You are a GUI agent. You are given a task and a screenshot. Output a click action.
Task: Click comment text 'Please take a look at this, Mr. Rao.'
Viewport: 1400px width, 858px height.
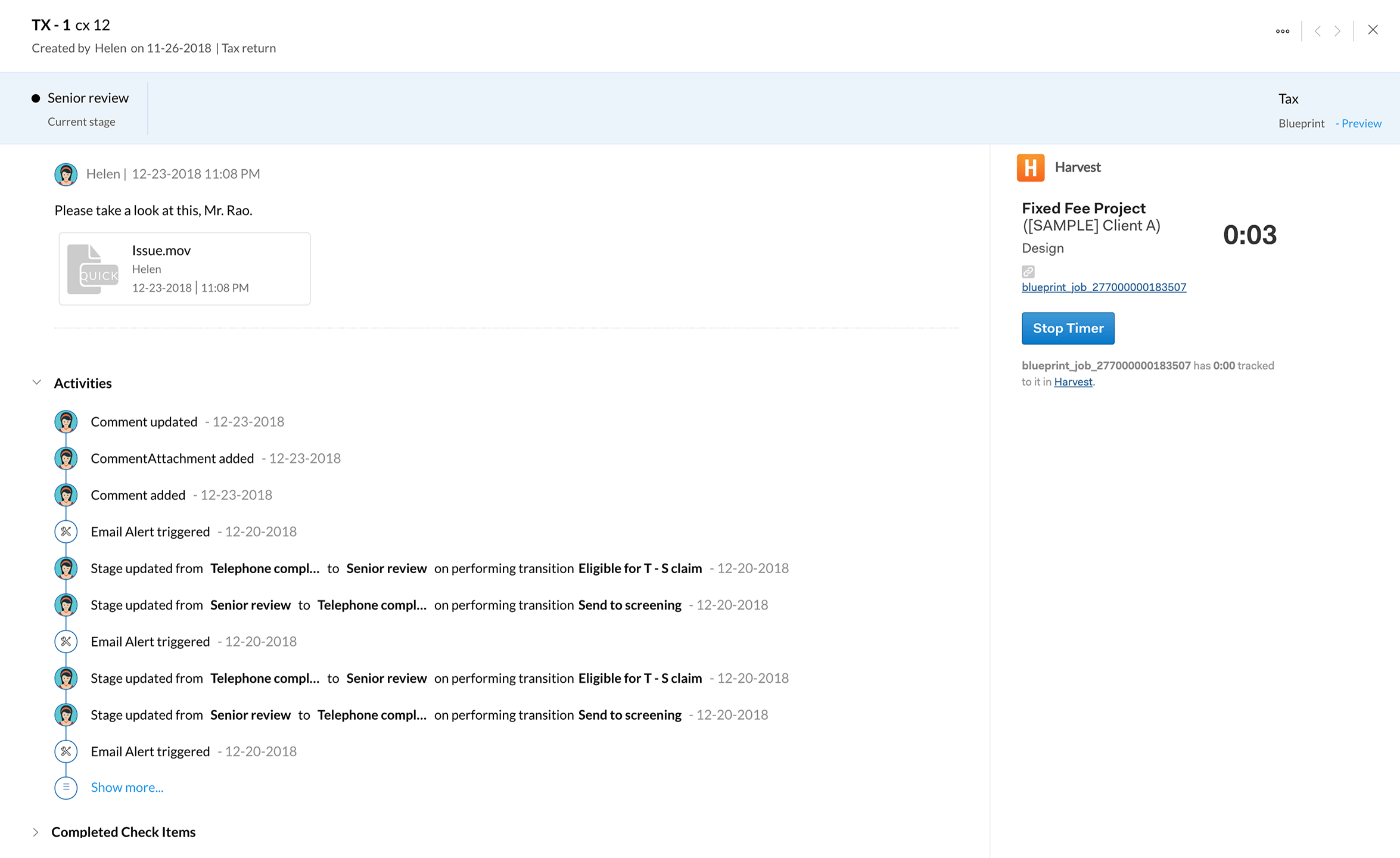[x=153, y=210]
